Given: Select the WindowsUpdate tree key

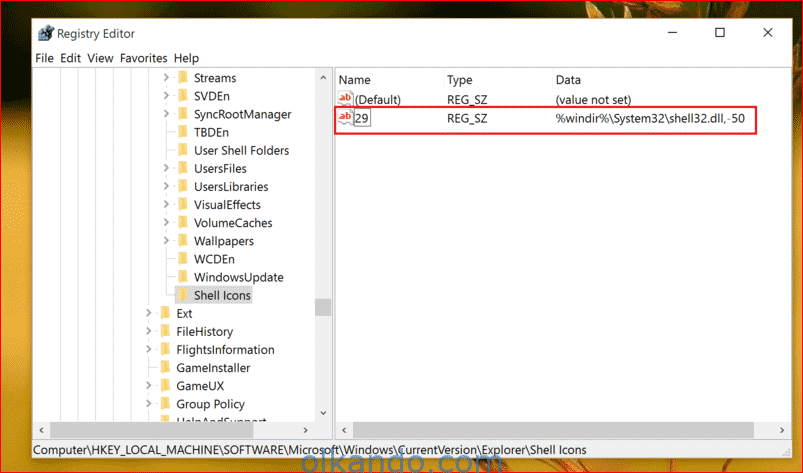Looking at the screenshot, I should click(239, 277).
